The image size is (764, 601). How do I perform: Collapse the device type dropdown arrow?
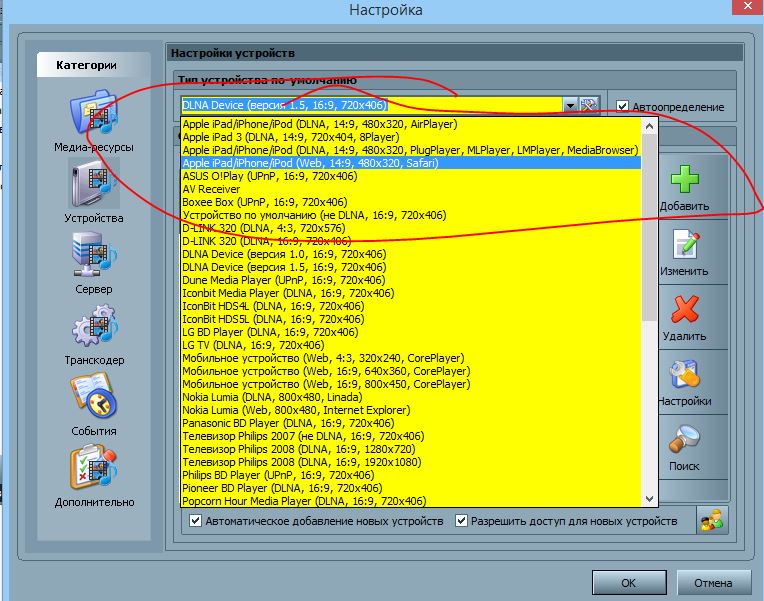[x=569, y=105]
